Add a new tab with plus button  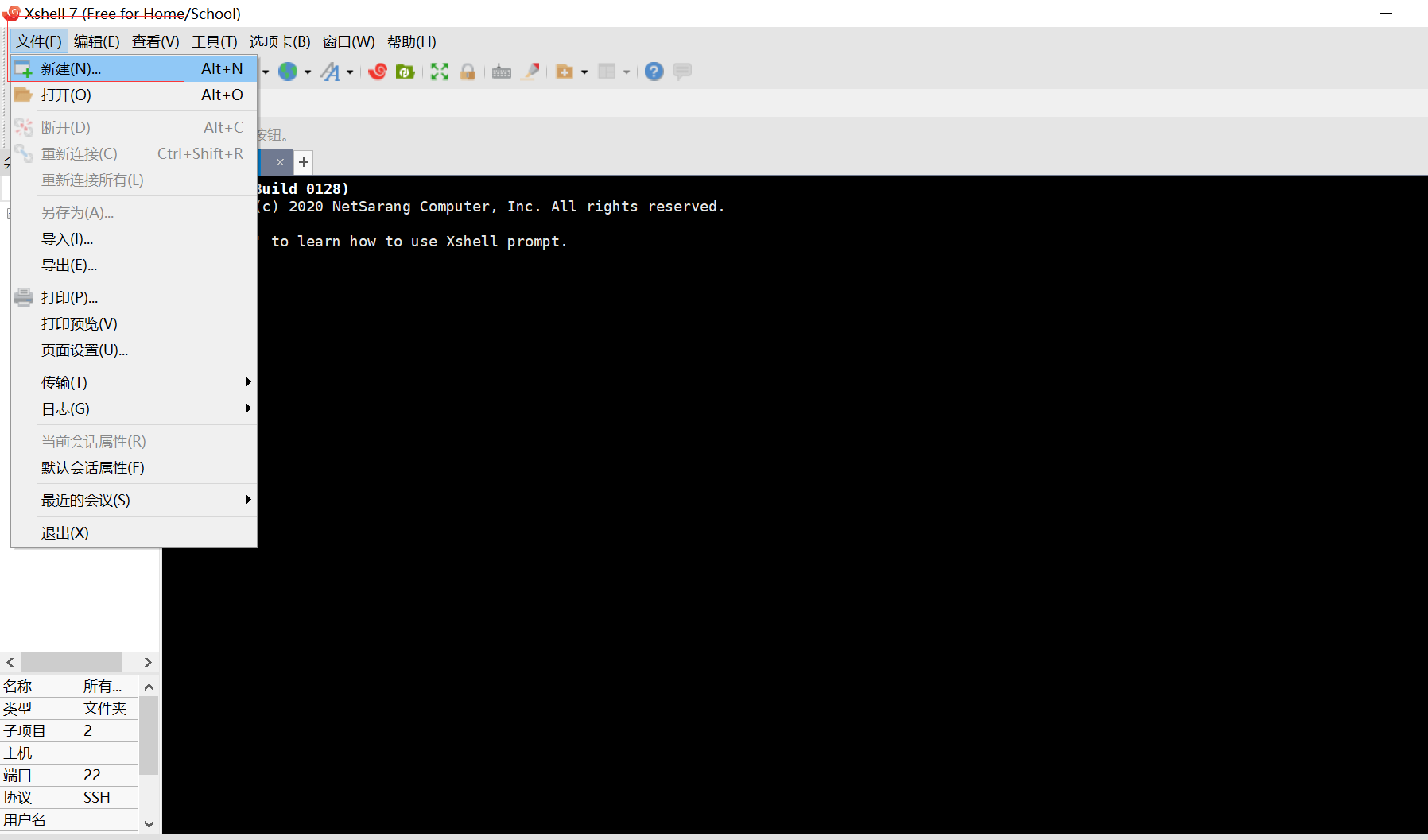point(304,162)
